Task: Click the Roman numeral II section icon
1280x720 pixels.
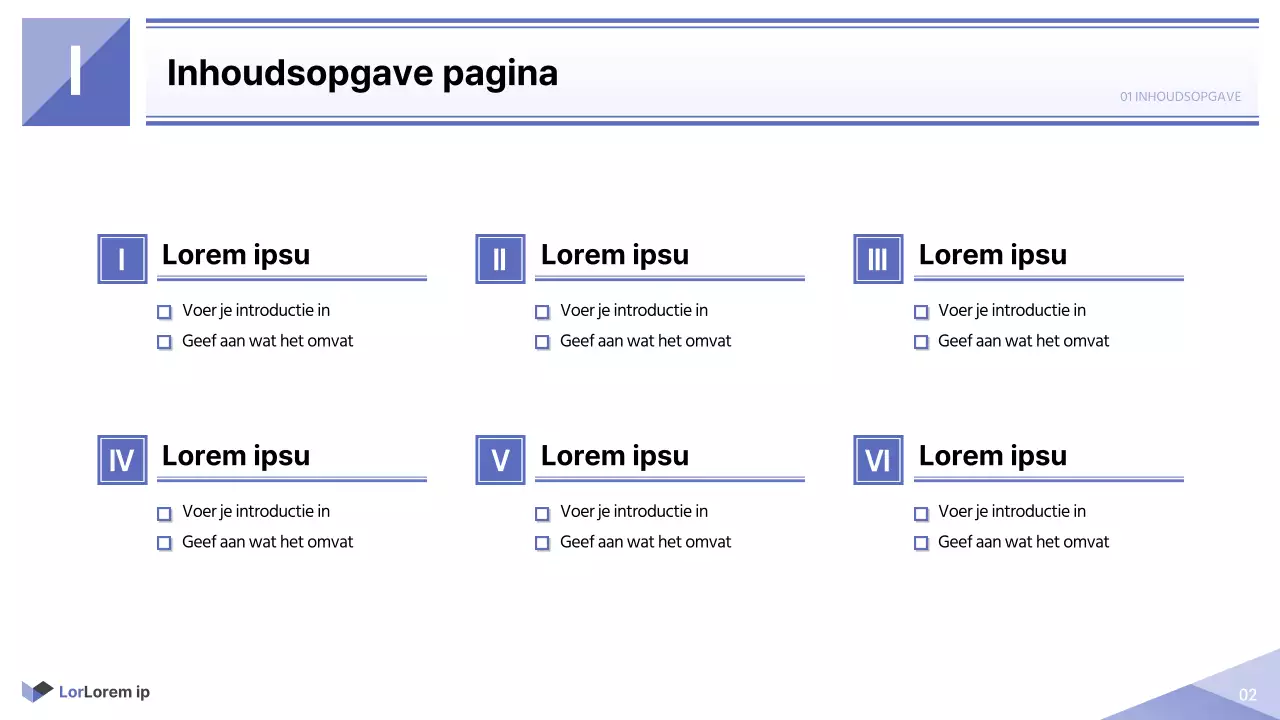Action: [x=500, y=259]
